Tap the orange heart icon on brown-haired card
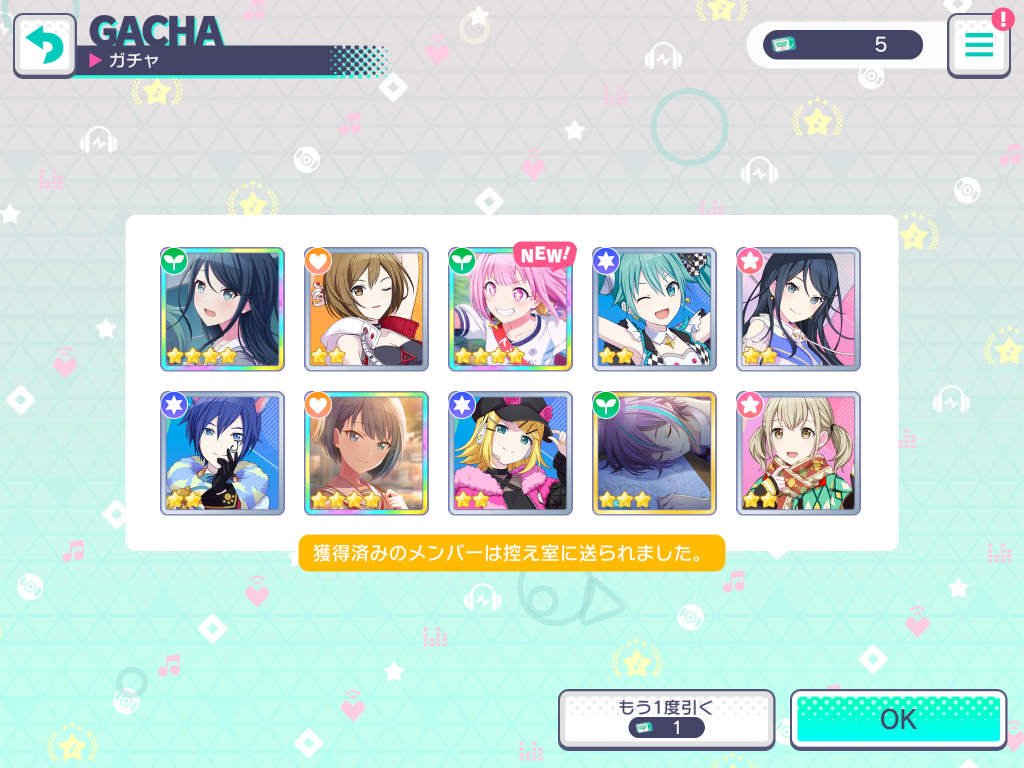This screenshot has width=1024, height=768. (318, 261)
